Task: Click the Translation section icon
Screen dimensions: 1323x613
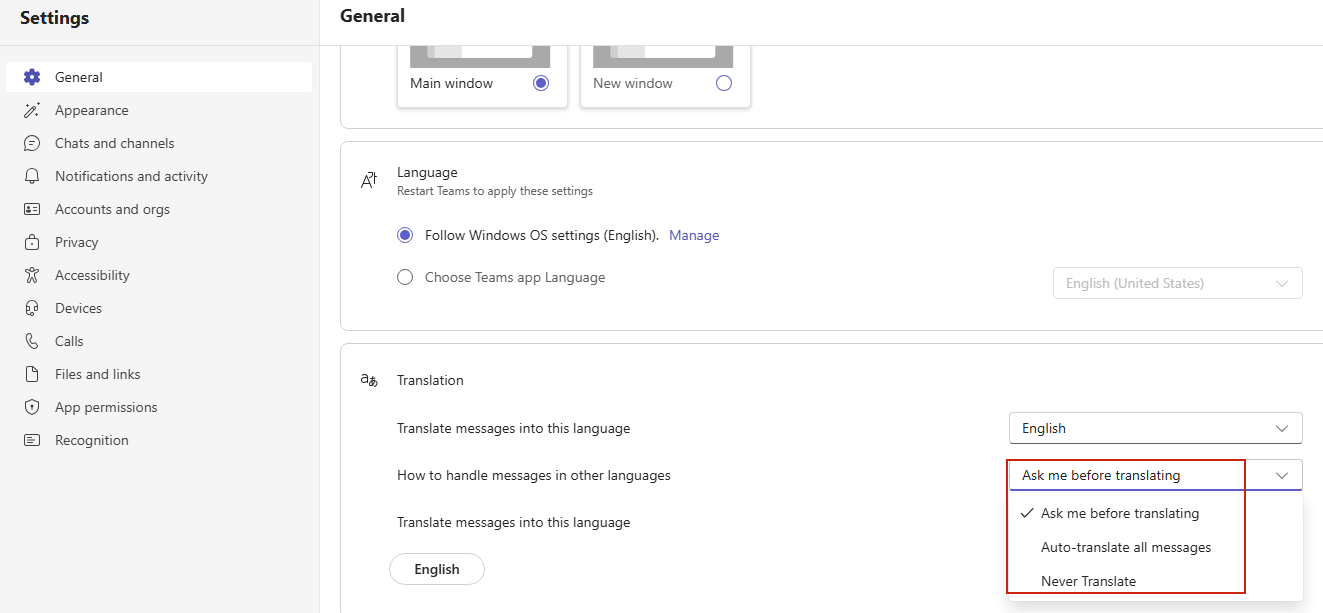Action: pyautogui.click(x=369, y=380)
